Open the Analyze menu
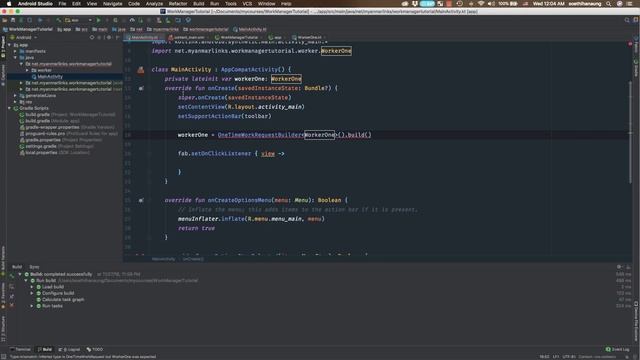 pyautogui.click(x=154, y=4)
